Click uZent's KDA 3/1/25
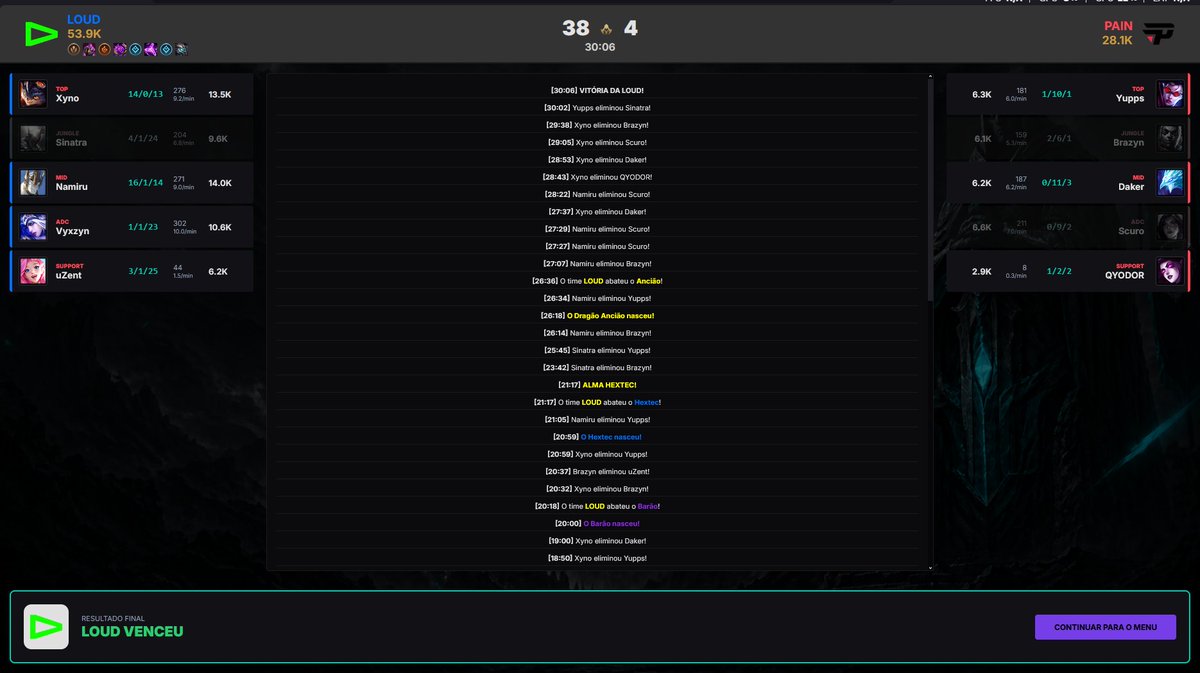Screen dimensions: 1200x673 [x=145, y=271]
